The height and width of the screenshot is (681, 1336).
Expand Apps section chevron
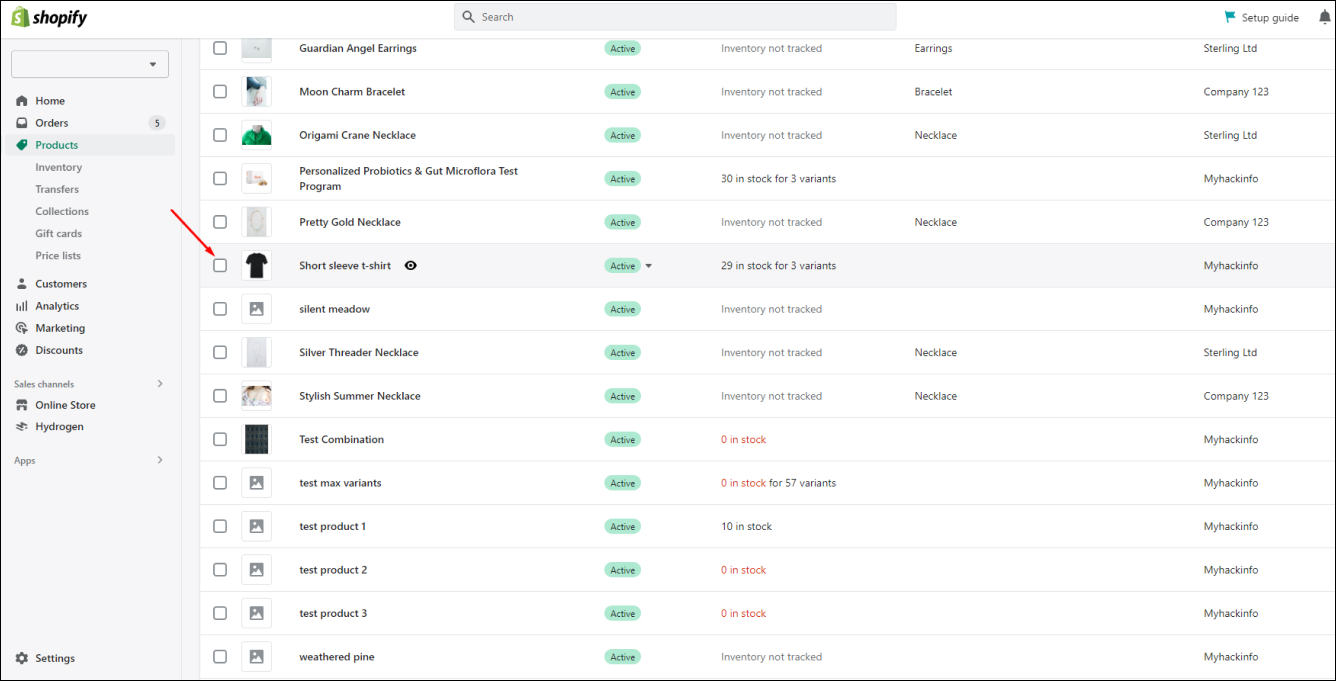click(160, 460)
